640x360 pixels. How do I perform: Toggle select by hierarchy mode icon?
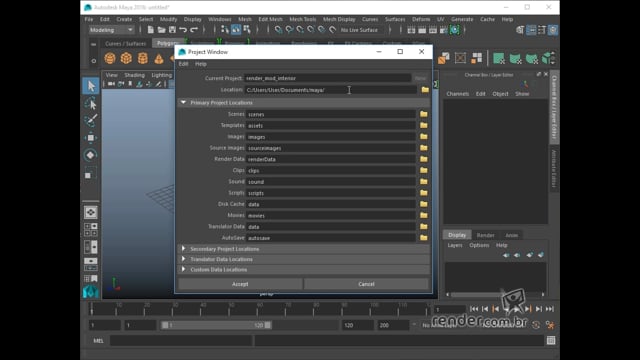225,30
